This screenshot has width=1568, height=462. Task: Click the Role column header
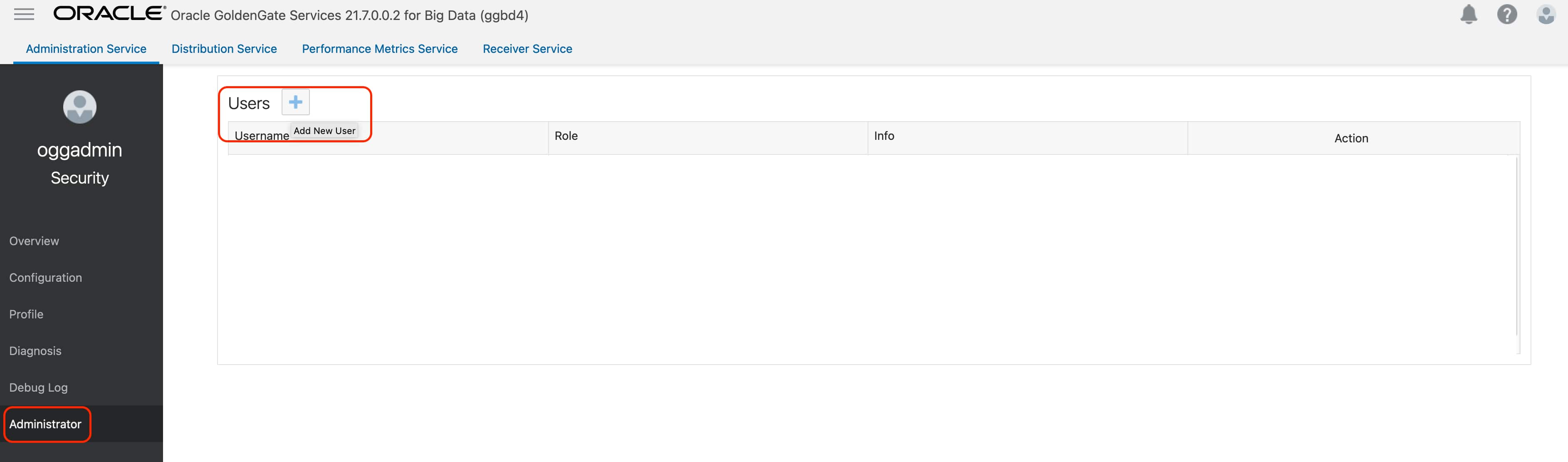click(566, 136)
